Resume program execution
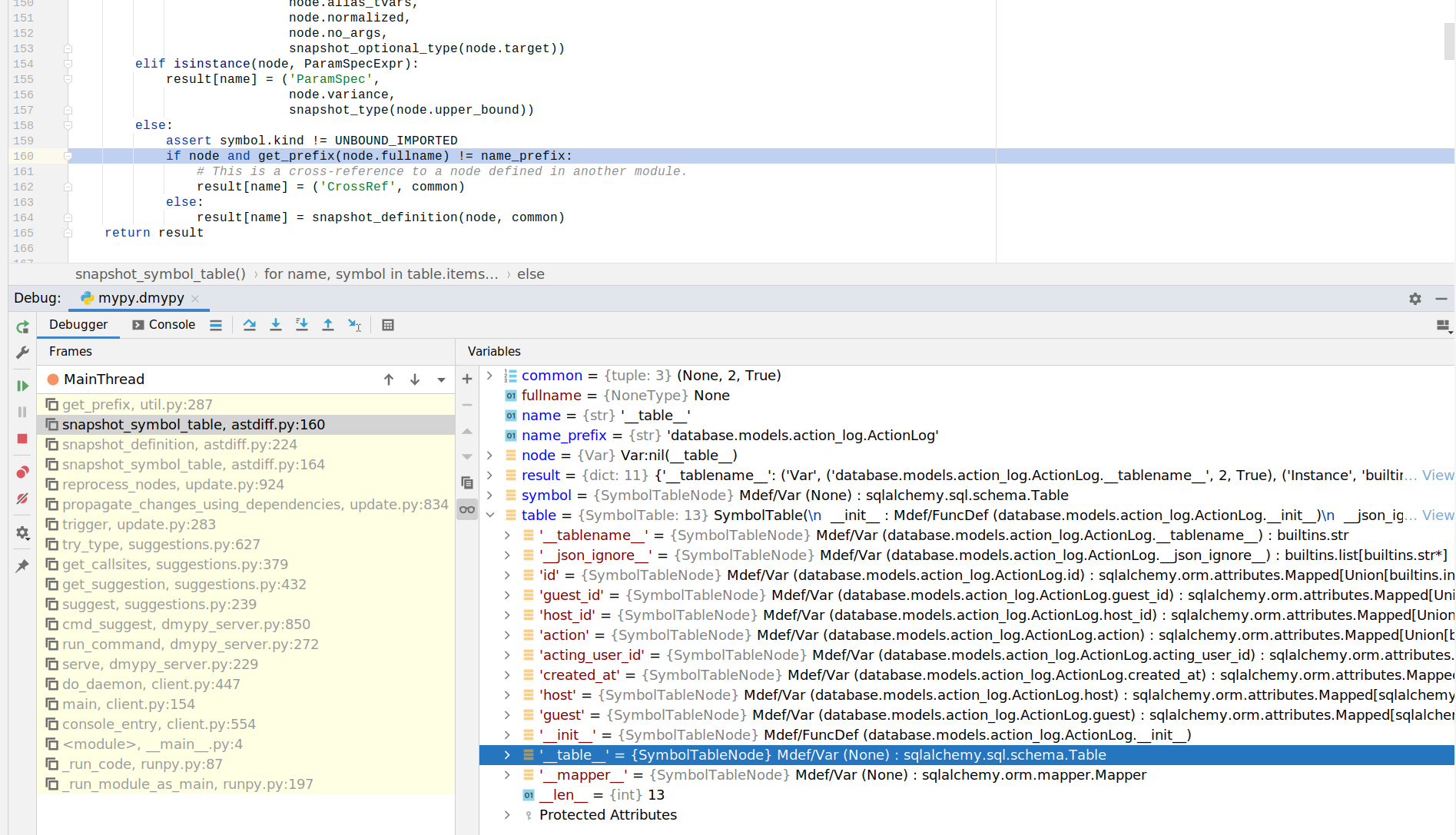Image resolution: width=1456 pixels, height=835 pixels. [22, 386]
